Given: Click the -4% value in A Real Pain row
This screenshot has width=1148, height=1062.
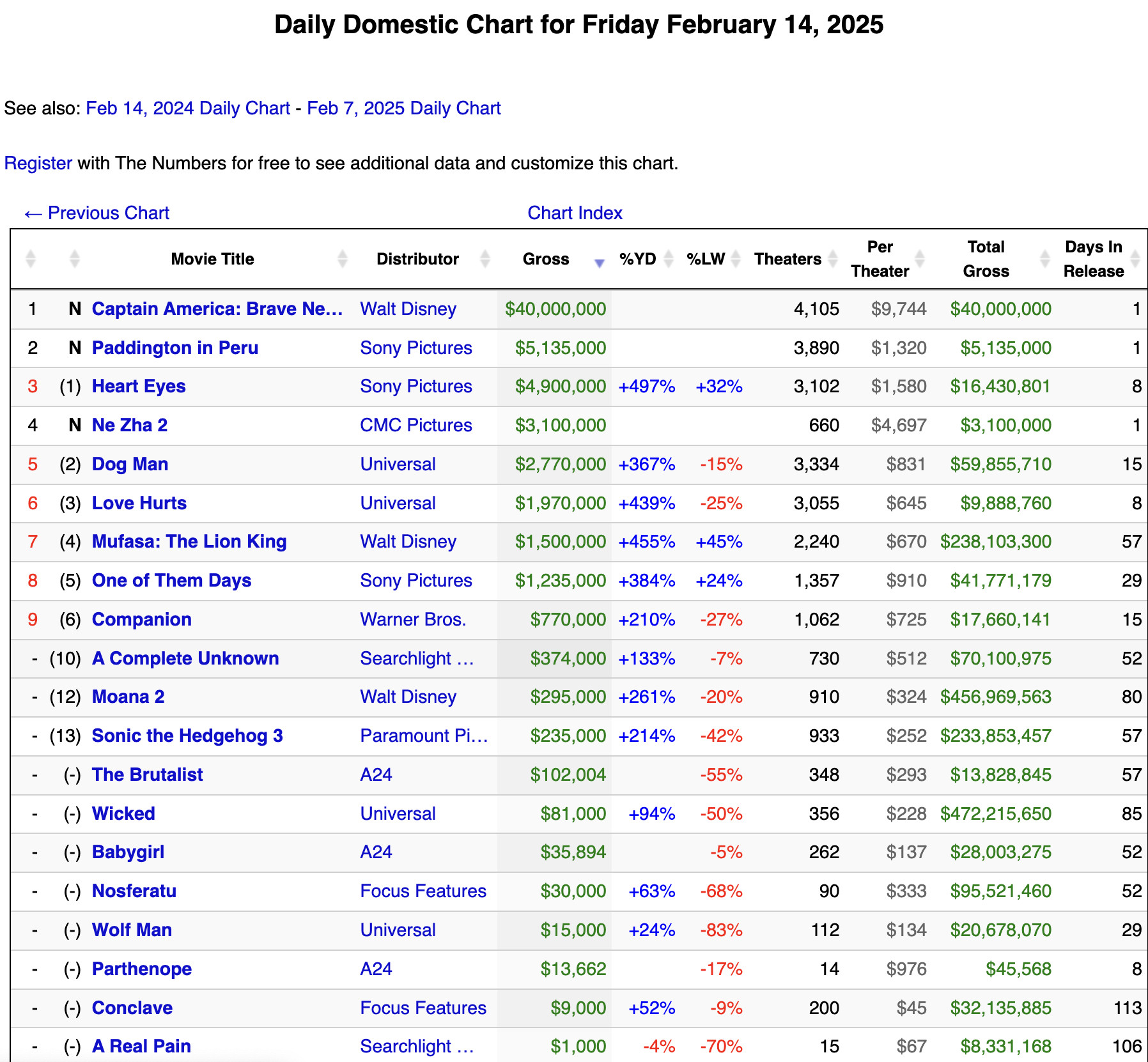Looking at the screenshot, I should [x=659, y=1046].
